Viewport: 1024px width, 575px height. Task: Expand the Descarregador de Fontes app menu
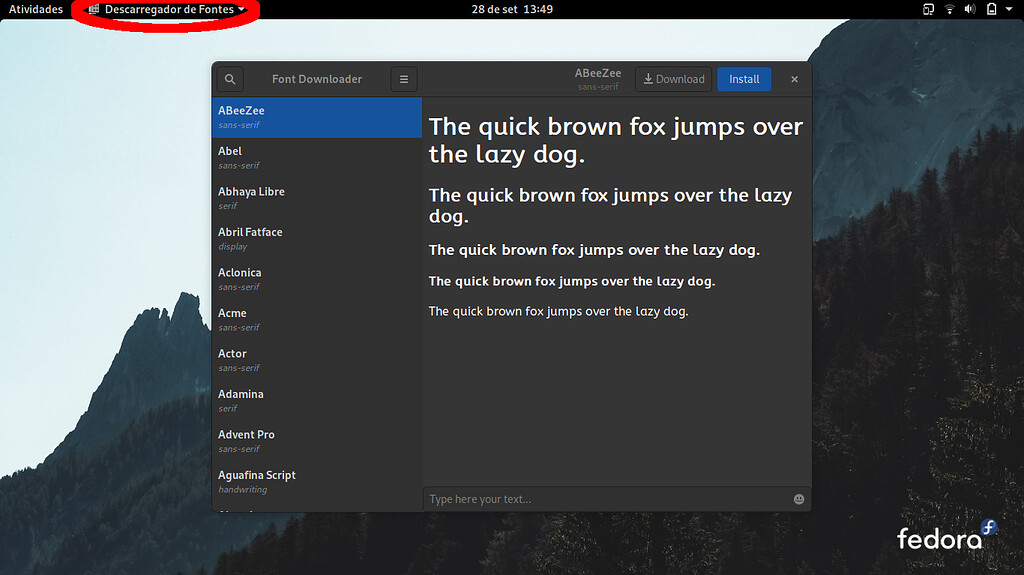coord(168,9)
